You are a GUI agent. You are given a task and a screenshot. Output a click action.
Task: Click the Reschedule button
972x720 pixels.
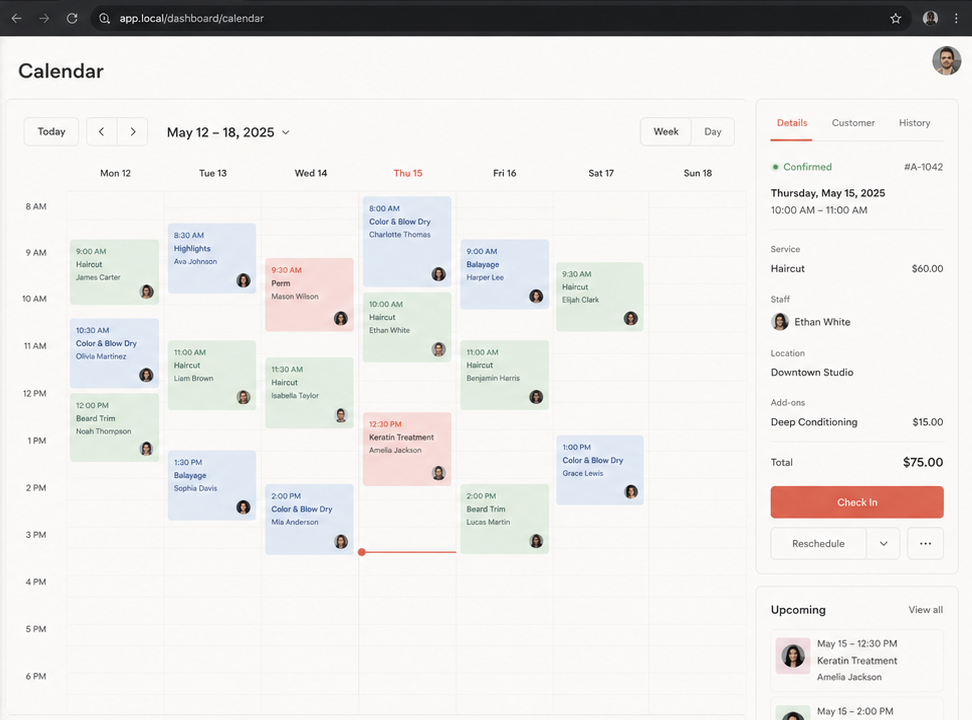point(818,543)
